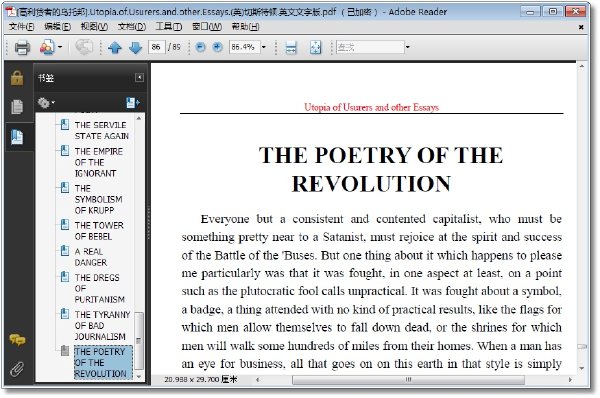Screen dimensions: 600x398
Task: Click THE POETRY OF THE REVOLUTION chapter heading
Action: click(381, 169)
